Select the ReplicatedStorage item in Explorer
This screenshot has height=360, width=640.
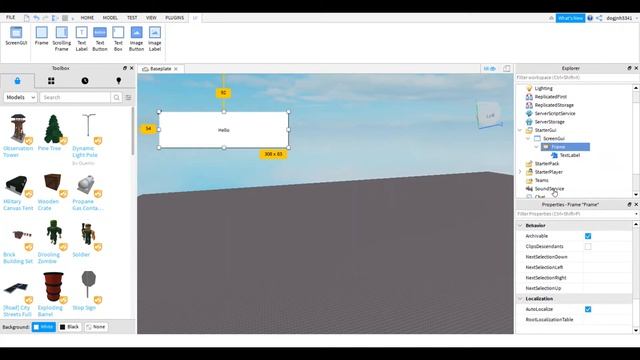554,105
